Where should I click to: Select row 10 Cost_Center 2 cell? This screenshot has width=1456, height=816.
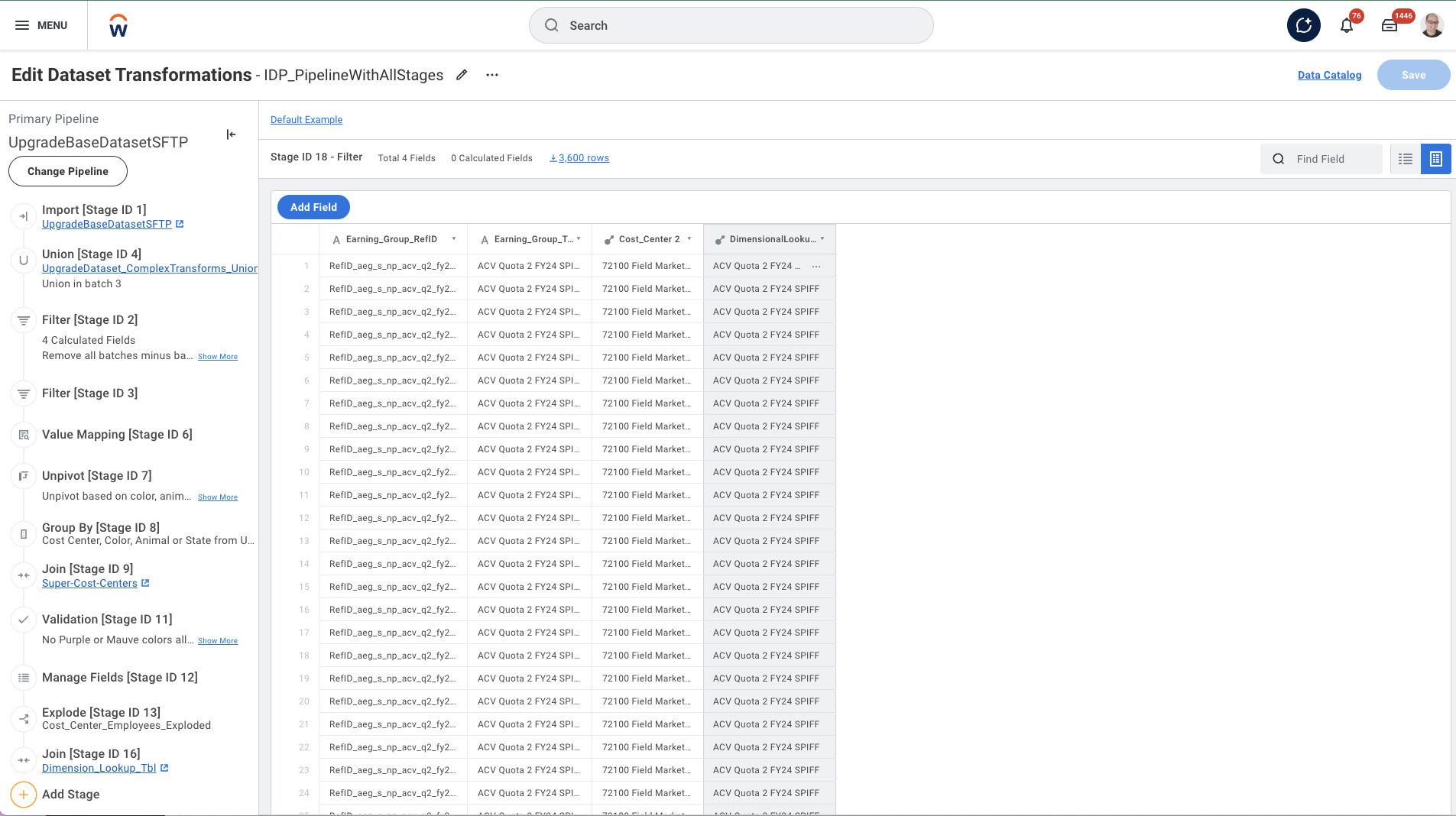point(647,472)
